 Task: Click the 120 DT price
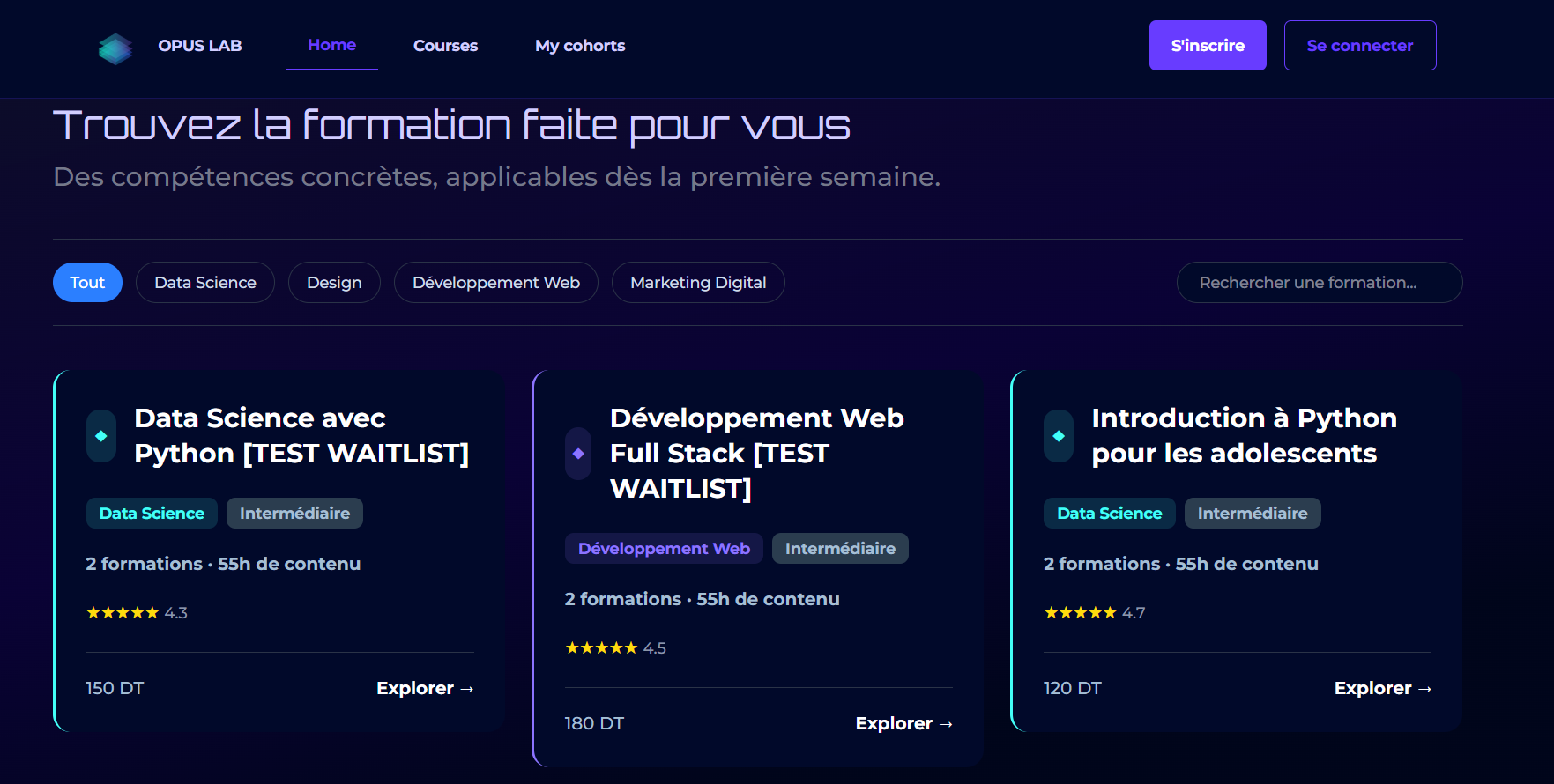coord(1073,688)
